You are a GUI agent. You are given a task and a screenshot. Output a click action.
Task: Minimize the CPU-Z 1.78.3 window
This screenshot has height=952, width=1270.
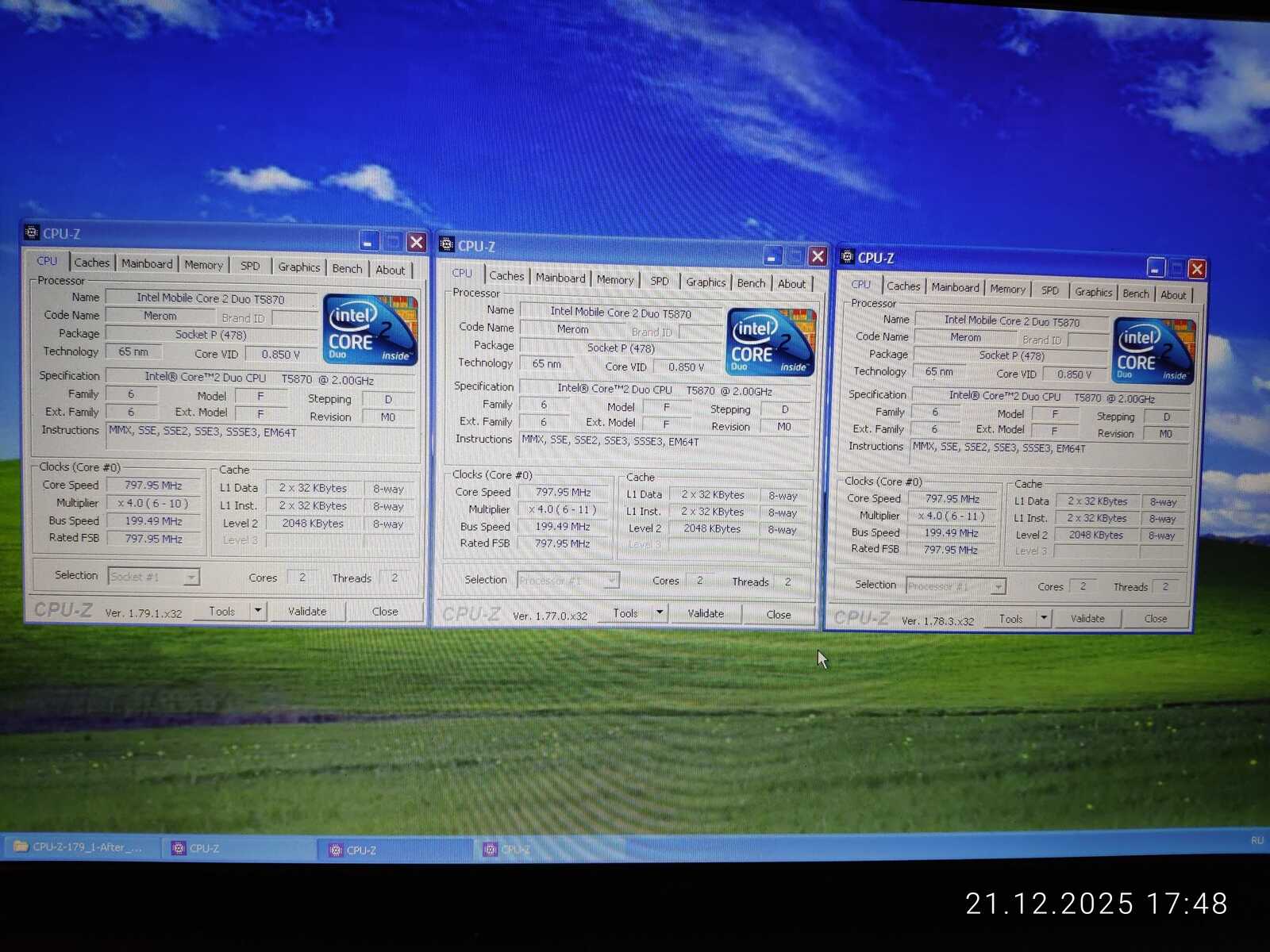(1156, 268)
